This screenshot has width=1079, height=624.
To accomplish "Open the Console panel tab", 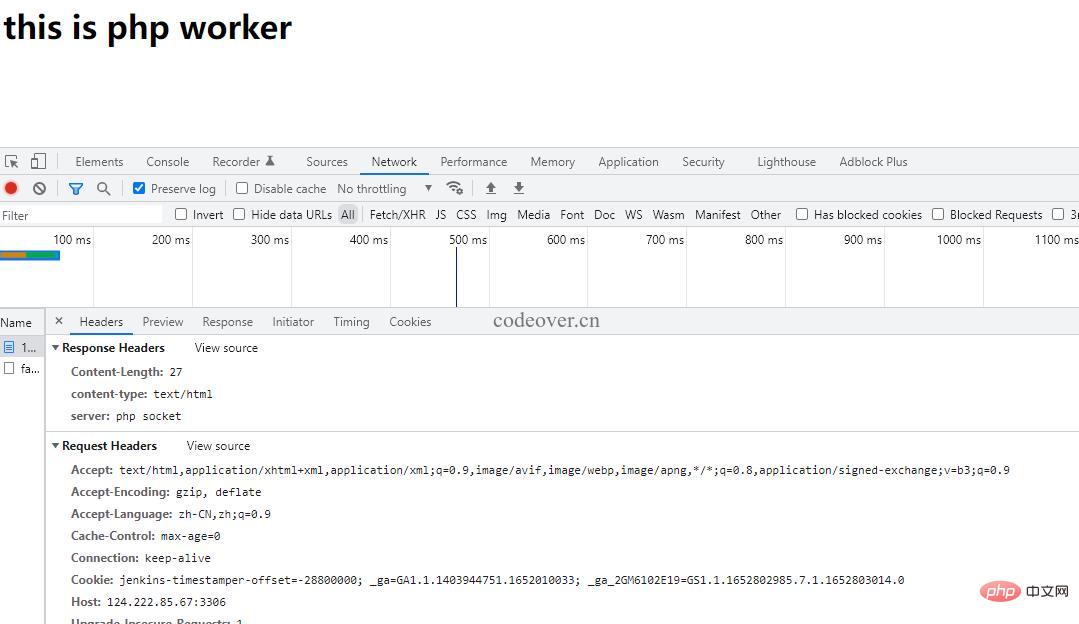I will pos(167,162).
